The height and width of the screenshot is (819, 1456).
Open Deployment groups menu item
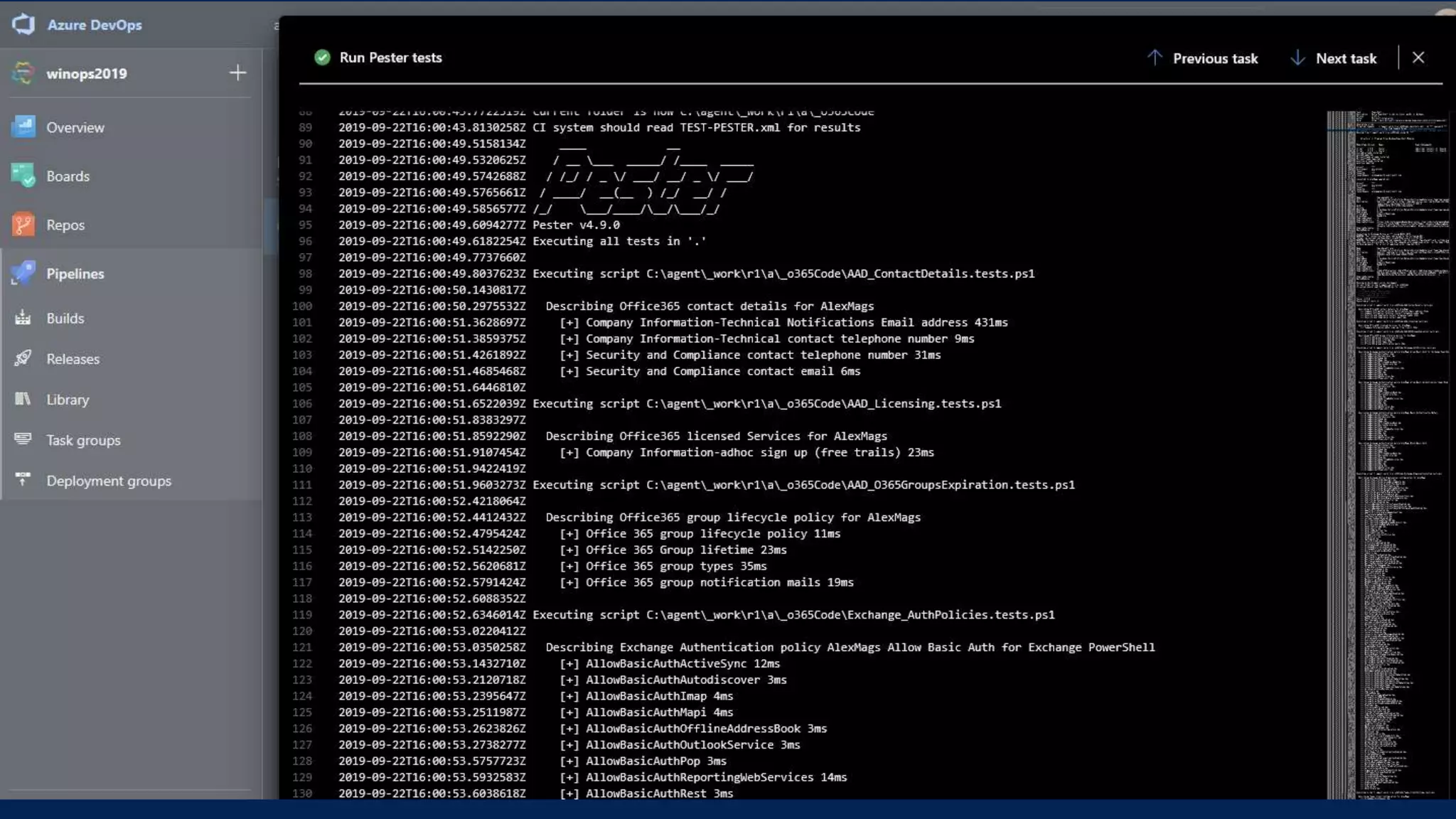pos(108,481)
